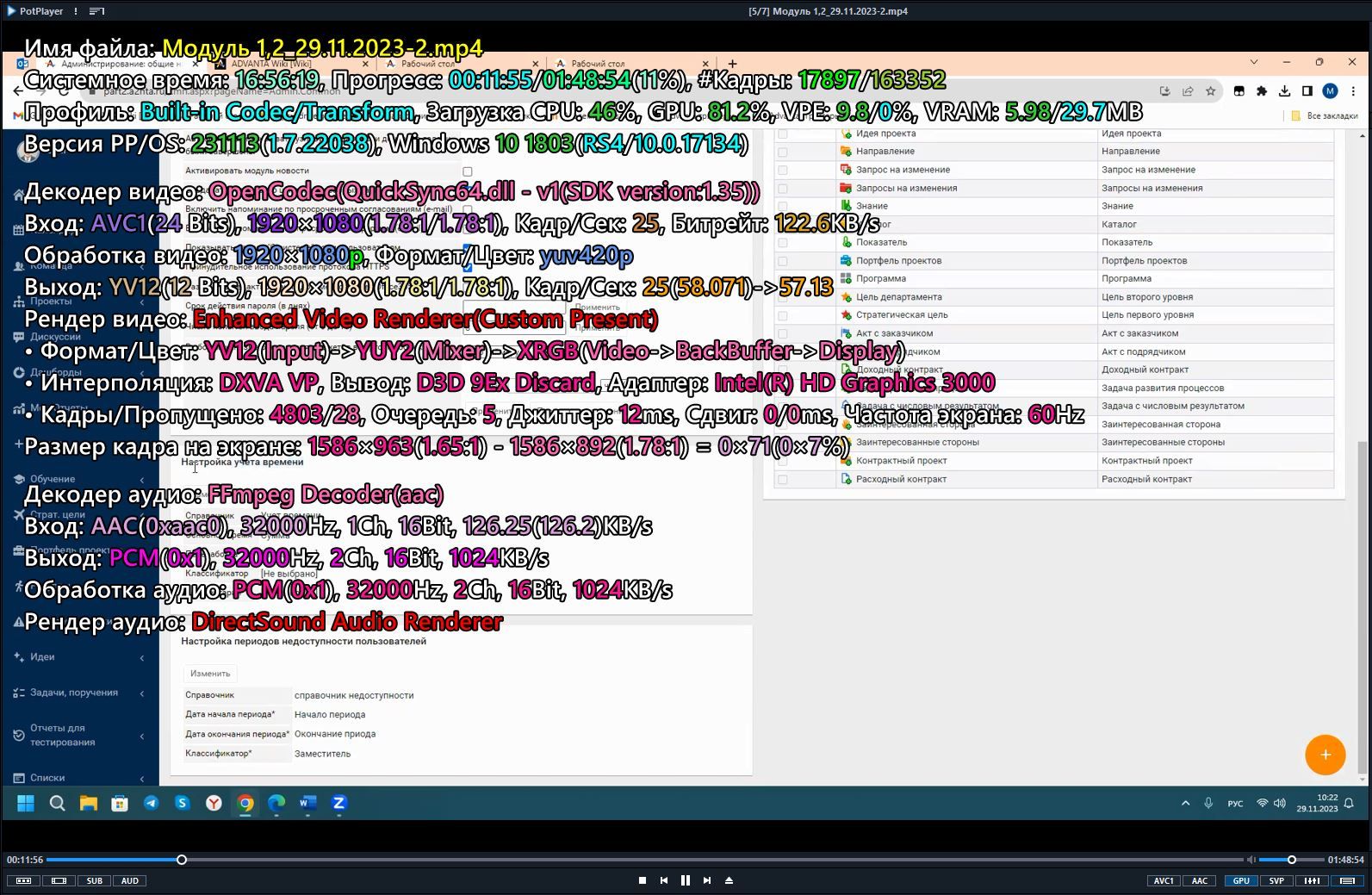The height and width of the screenshot is (895, 1372).
Task: Click the pin icon next to the exclamation mark
Action: (x=96, y=11)
